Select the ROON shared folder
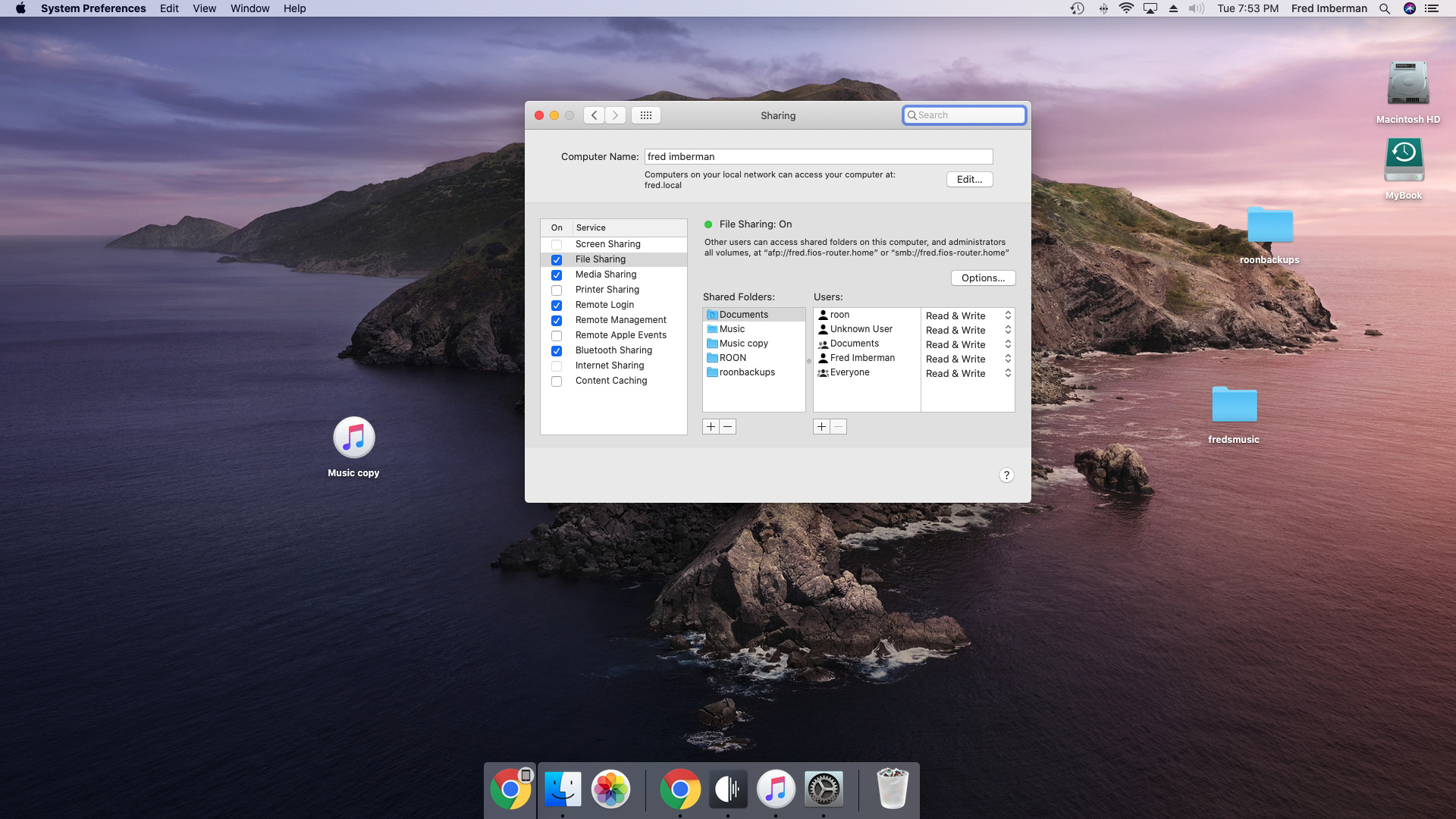 (754, 358)
